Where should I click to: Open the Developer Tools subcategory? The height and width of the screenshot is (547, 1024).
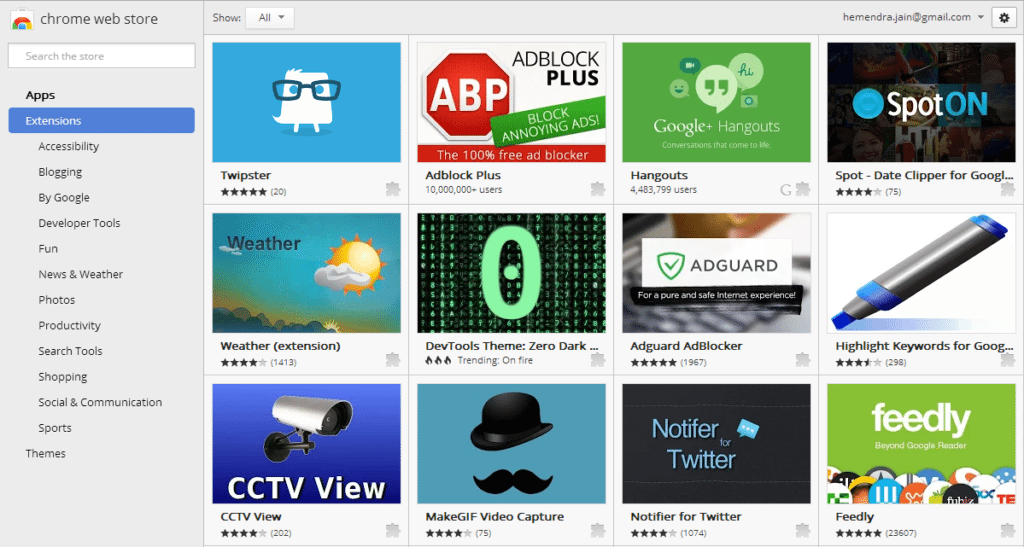[x=79, y=223]
